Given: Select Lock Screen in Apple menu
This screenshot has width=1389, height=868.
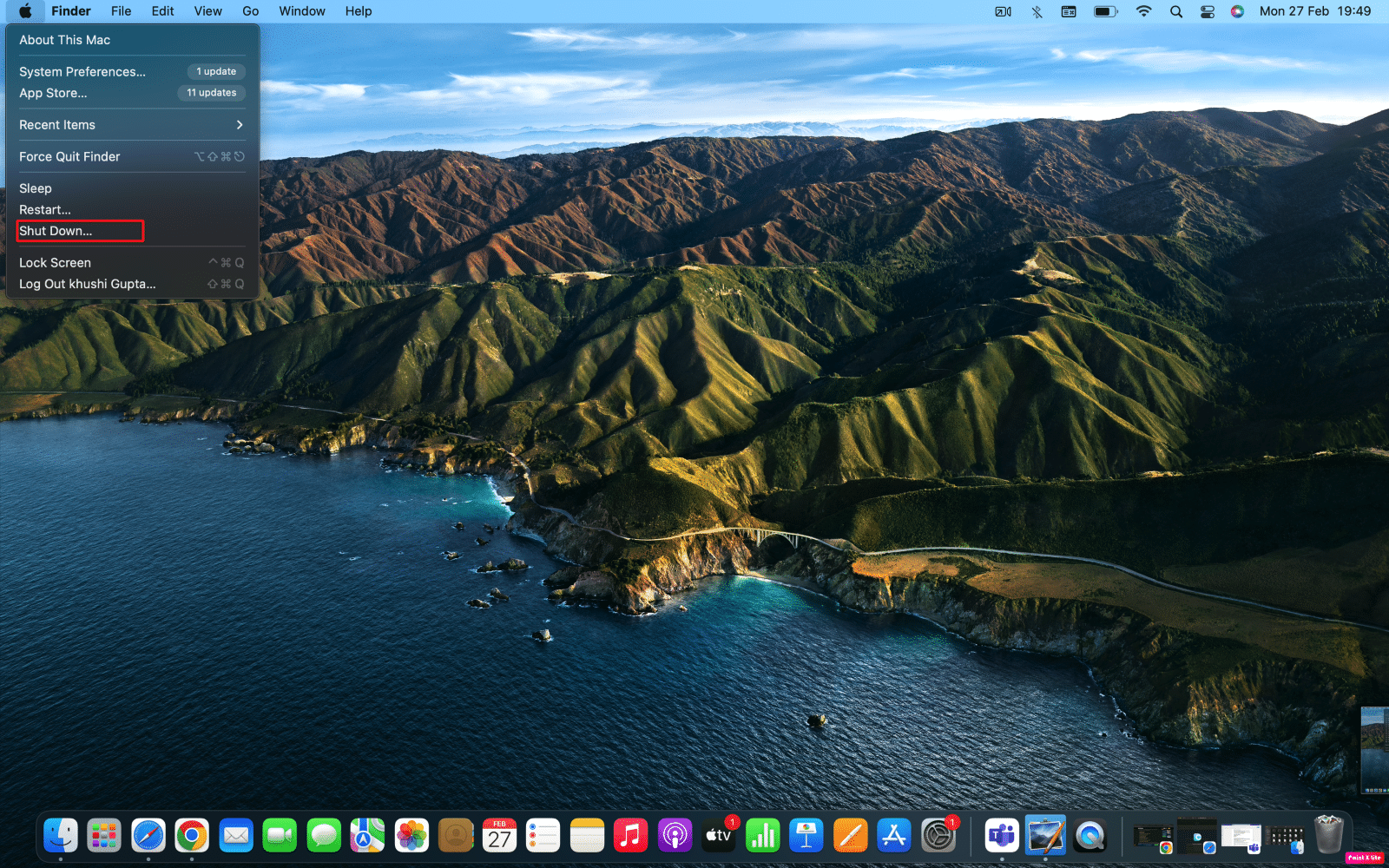Looking at the screenshot, I should [132, 263].
